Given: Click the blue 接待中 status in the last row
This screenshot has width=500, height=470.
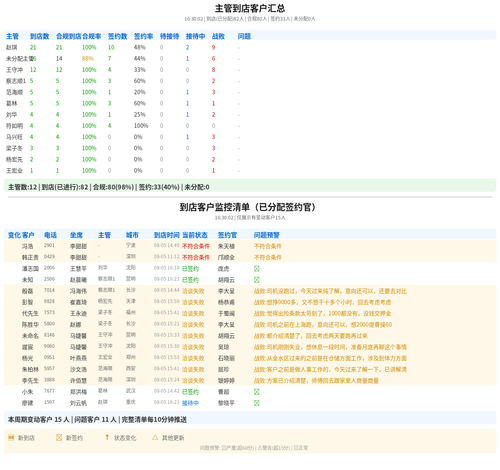Looking at the screenshot, I should [x=190, y=403].
